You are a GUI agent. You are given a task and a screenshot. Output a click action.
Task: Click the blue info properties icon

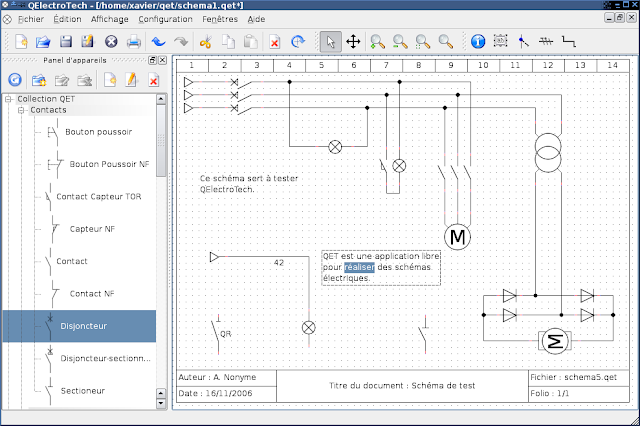477,42
